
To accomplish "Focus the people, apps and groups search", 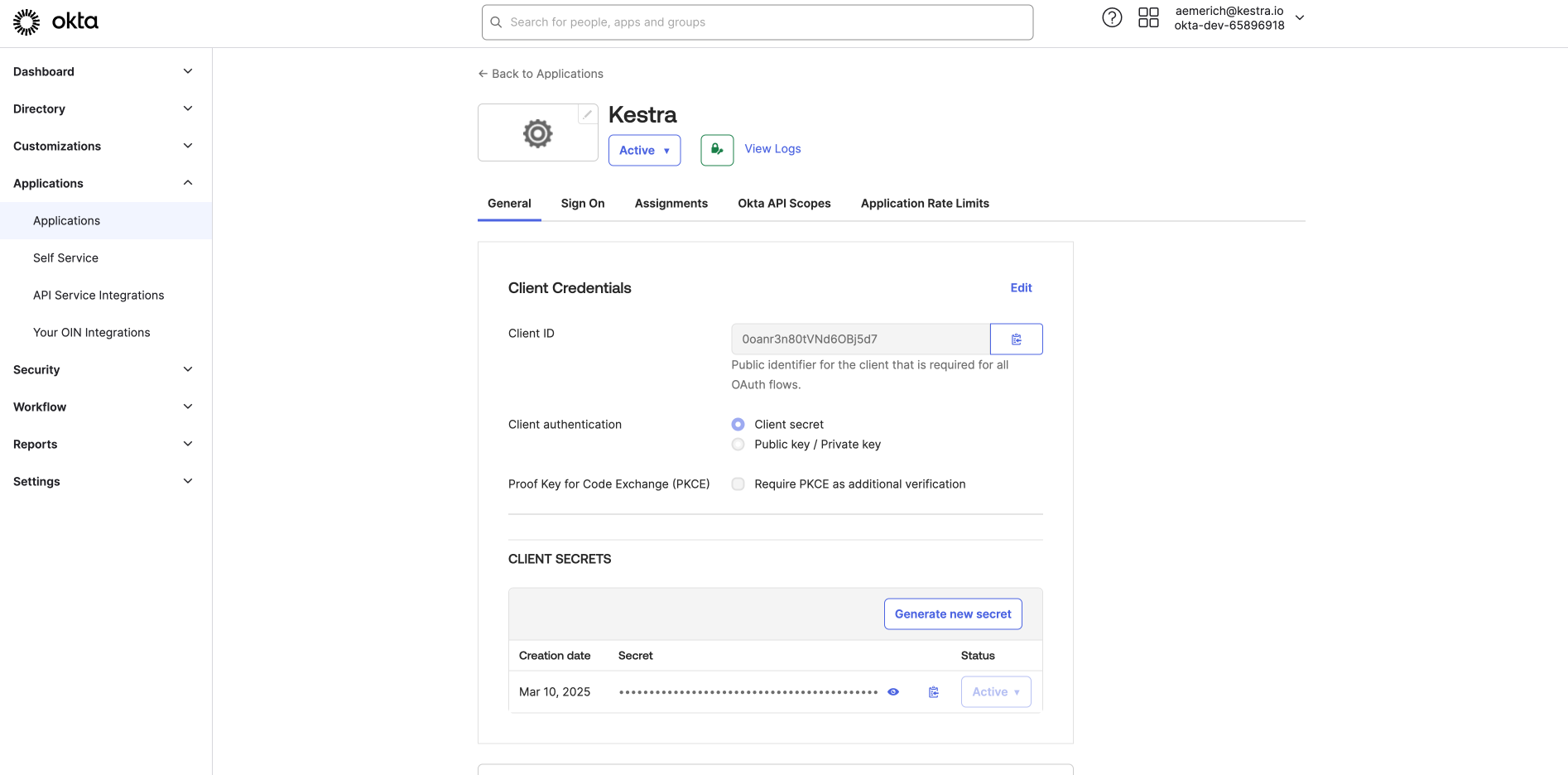I will [757, 22].
